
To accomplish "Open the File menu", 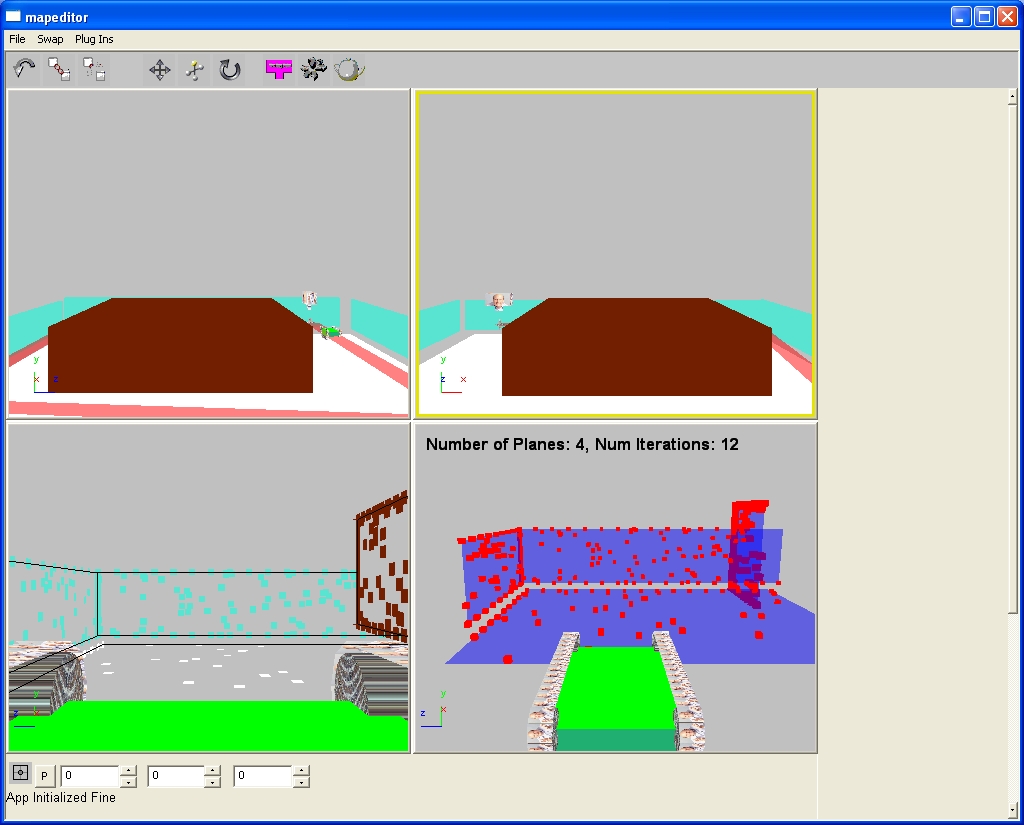I will coord(17,39).
